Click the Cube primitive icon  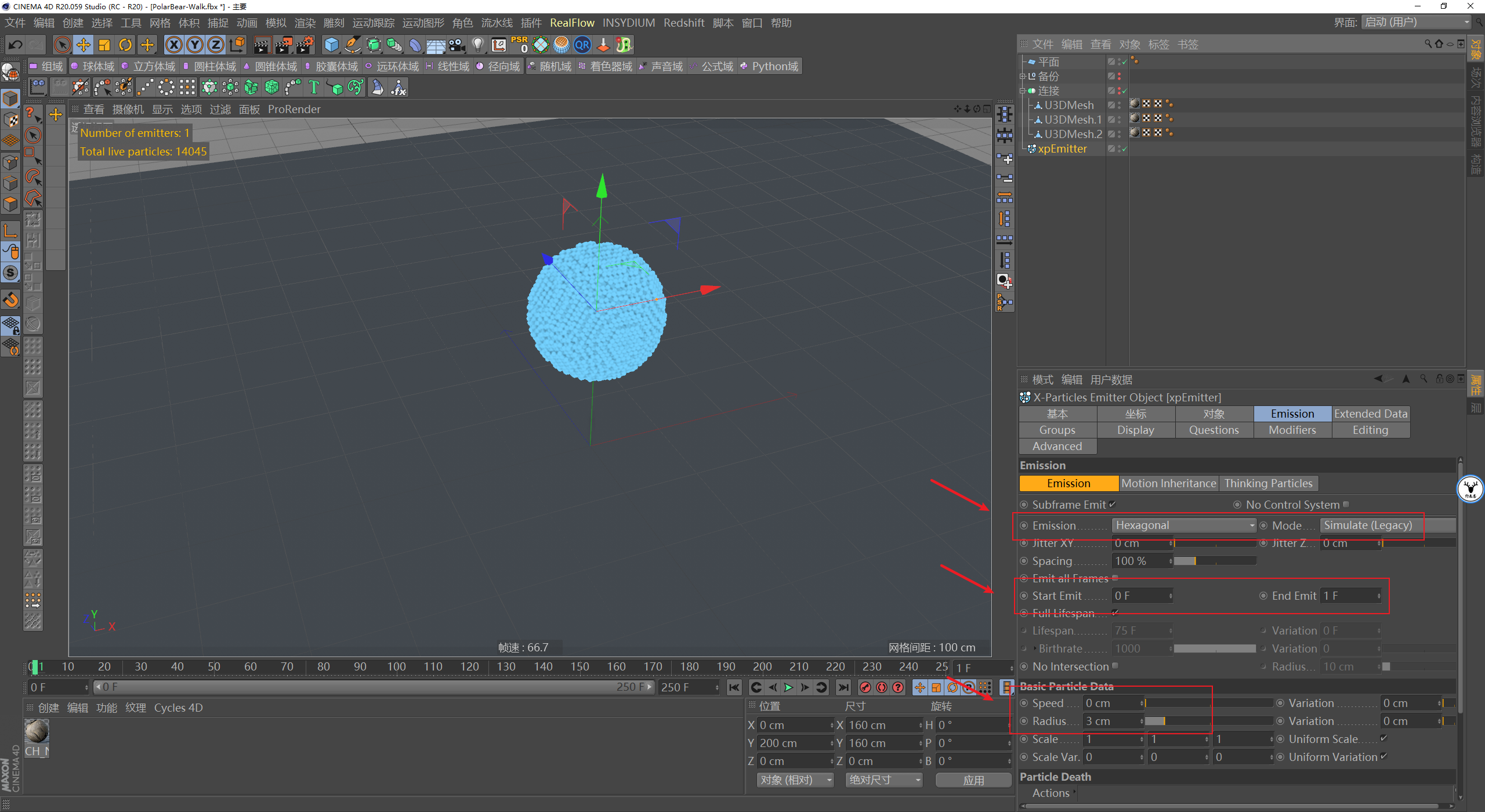[x=331, y=45]
